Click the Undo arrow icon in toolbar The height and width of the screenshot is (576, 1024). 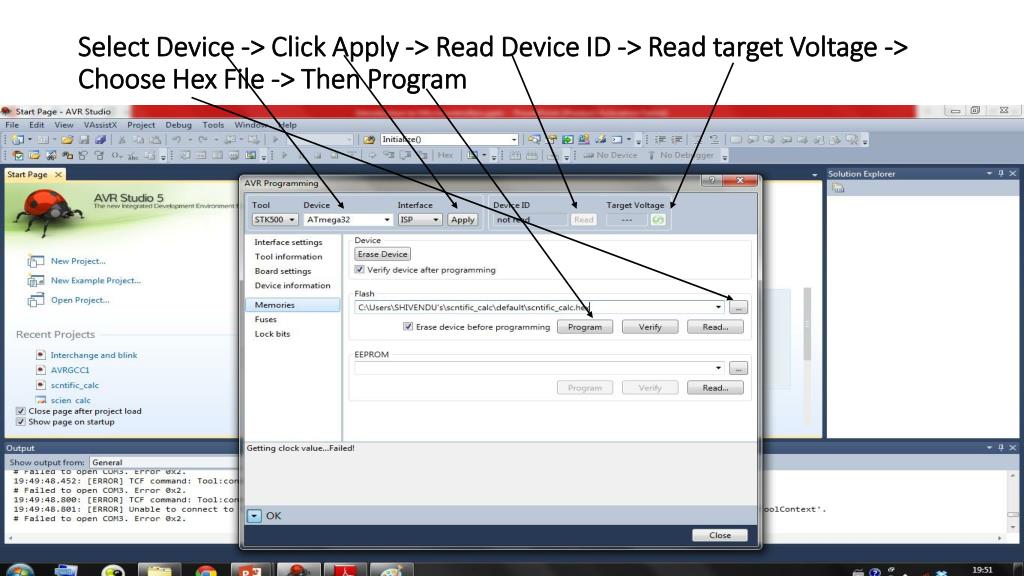coord(176,140)
